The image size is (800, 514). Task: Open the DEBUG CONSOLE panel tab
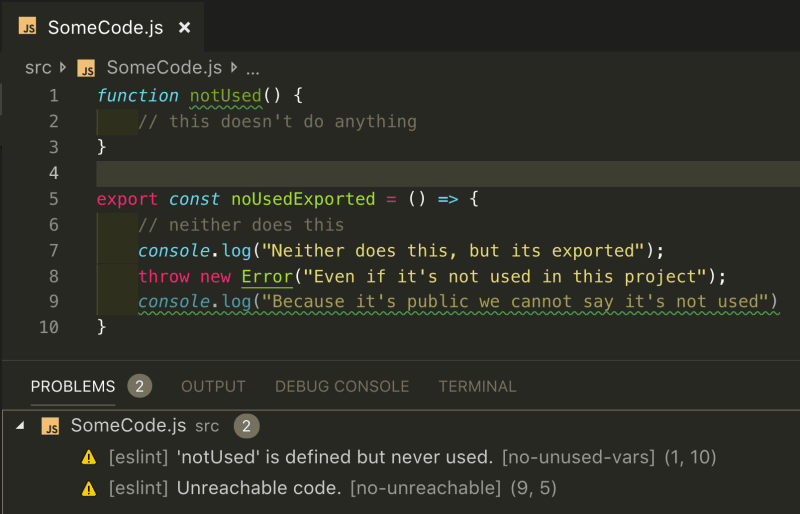tap(342, 386)
